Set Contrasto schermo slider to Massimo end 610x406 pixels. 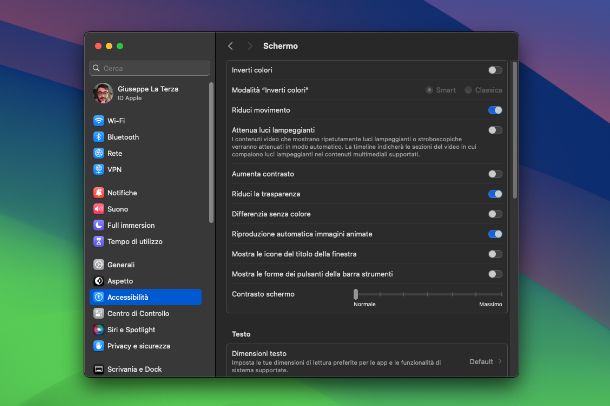pyautogui.click(x=501, y=294)
